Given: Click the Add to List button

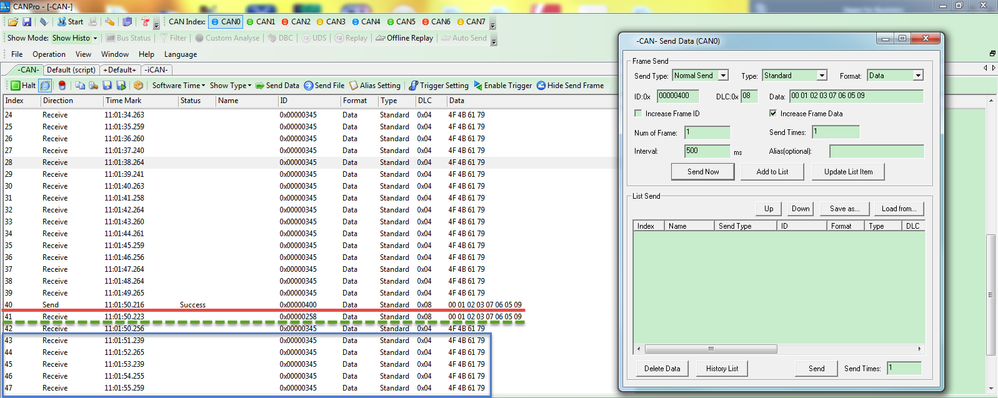Looking at the screenshot, I should pos(773,172).
